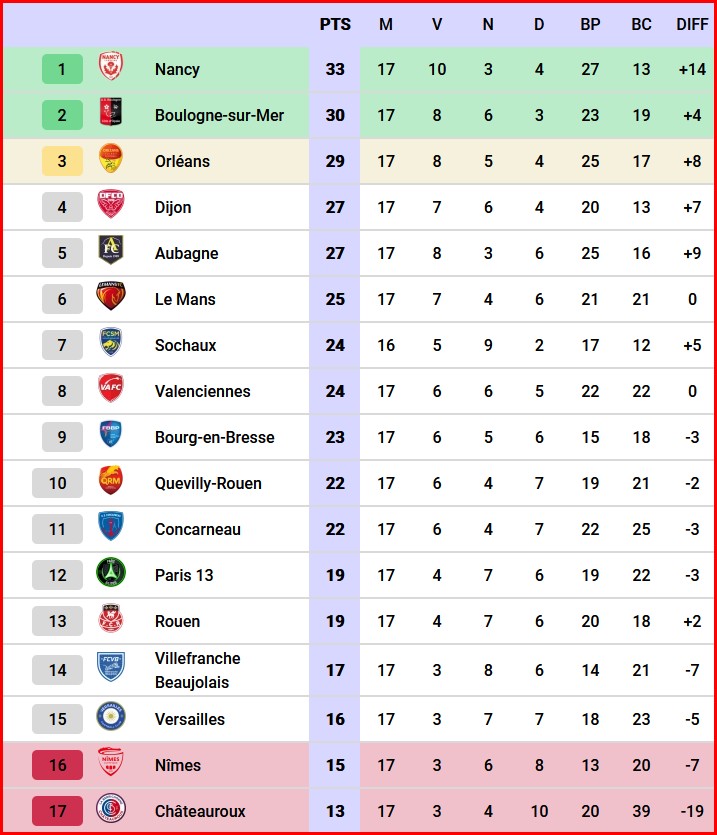Click Sochaux's 16 matches played cell
This screenshot has height=835, width=717.
point(386,345)
